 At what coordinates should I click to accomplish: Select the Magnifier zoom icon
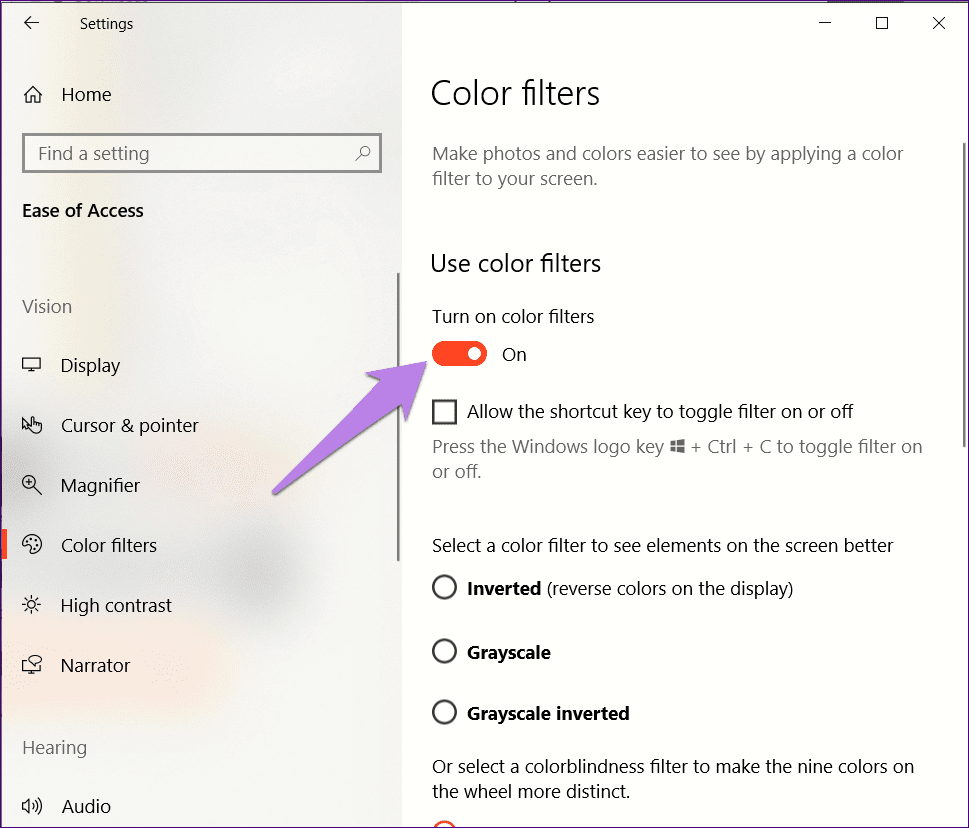click(32, 485)
